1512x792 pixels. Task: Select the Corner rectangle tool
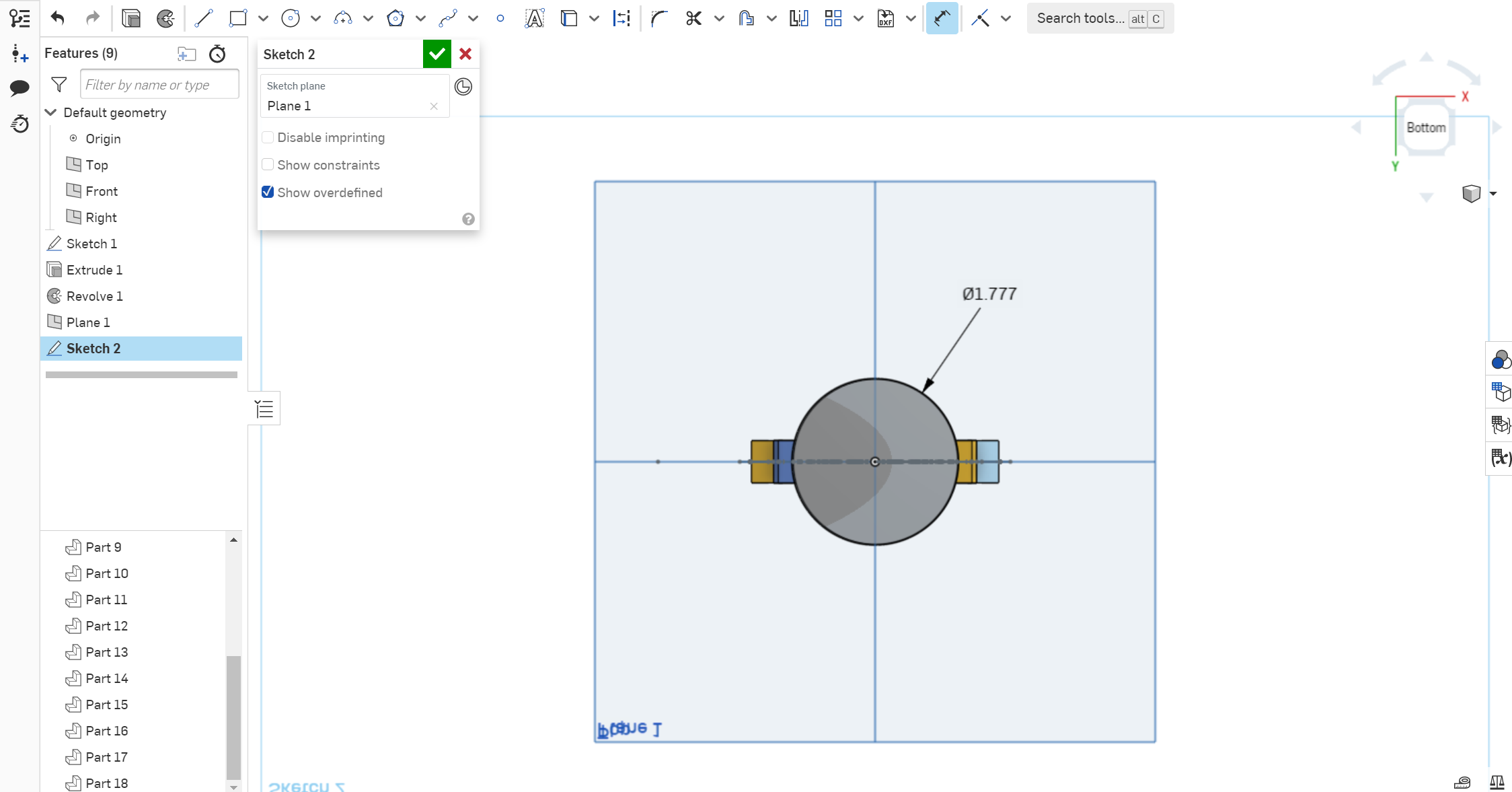pos(237,18)
